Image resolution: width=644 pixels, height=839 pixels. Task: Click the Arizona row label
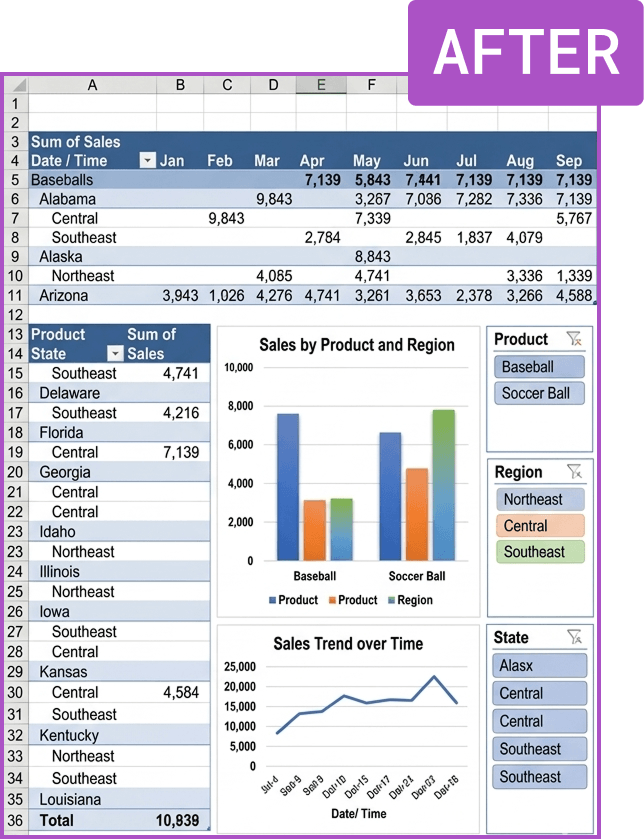click(x=64, y=295)
